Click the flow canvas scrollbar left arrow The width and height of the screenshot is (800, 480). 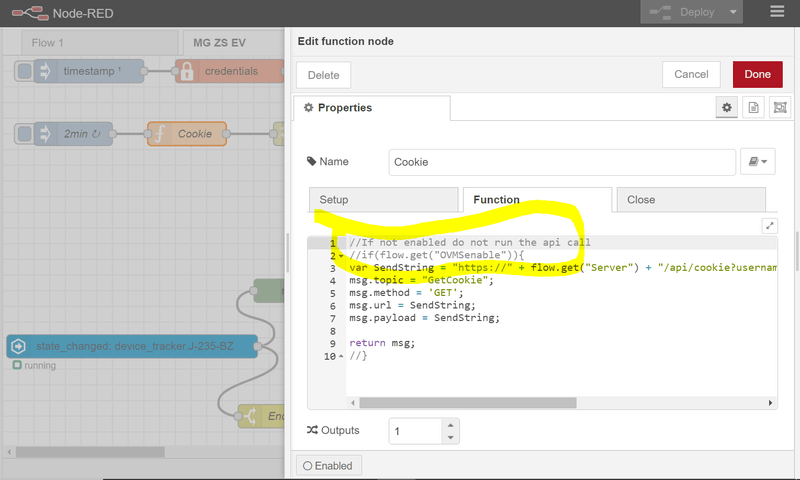point(9,452)
